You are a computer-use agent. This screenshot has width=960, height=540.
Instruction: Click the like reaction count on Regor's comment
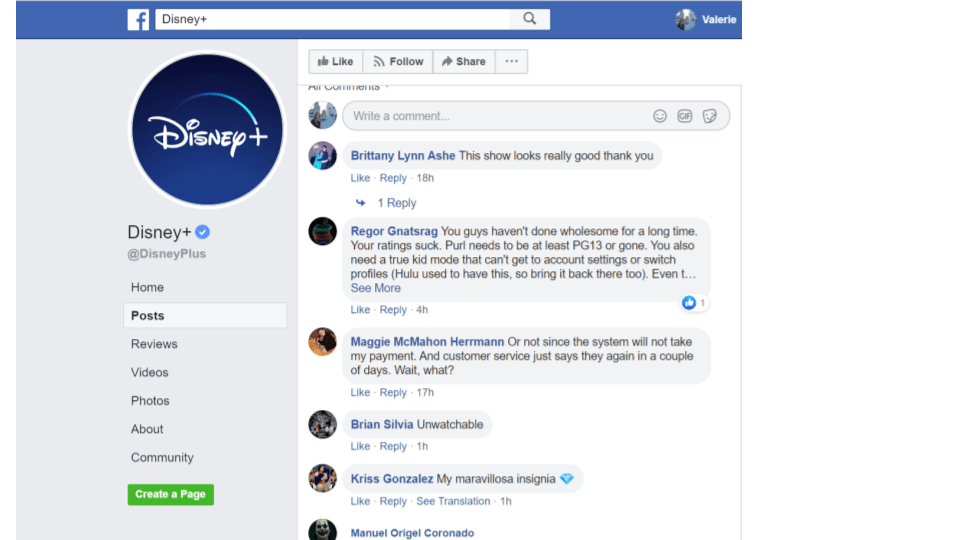coord(694,302)
